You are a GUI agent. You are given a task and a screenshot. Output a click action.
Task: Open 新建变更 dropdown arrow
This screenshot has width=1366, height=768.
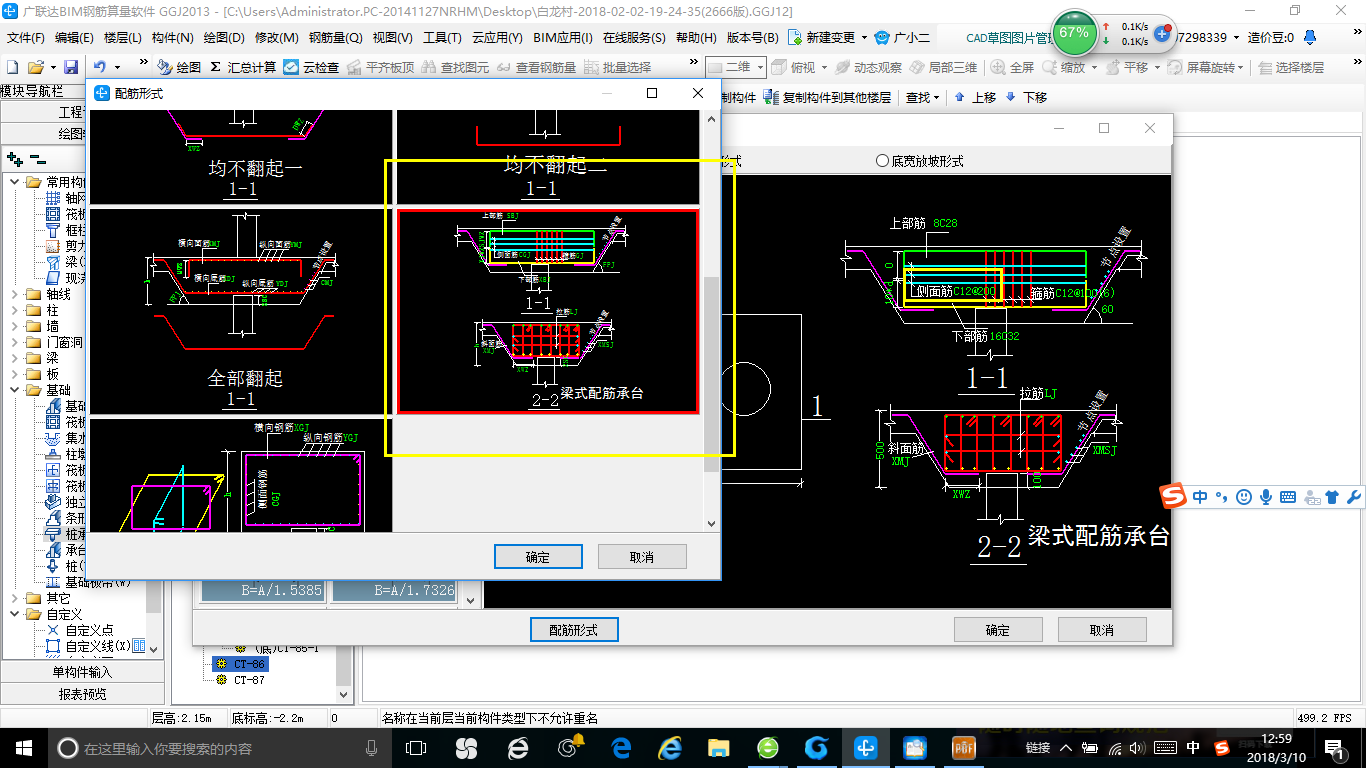864,37
